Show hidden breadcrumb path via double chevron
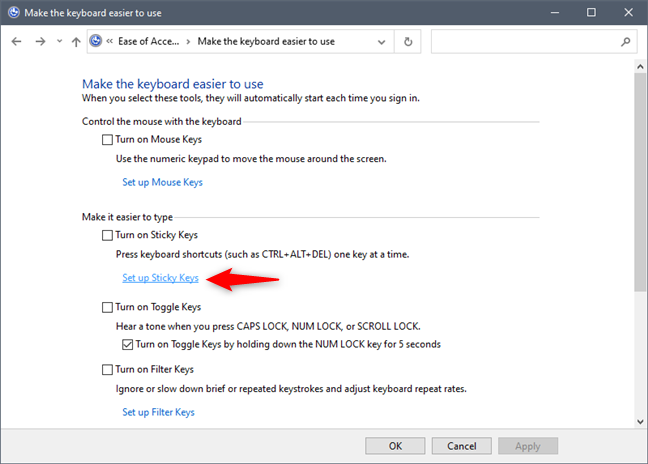 pyautogui.click(x=110, y=41)
